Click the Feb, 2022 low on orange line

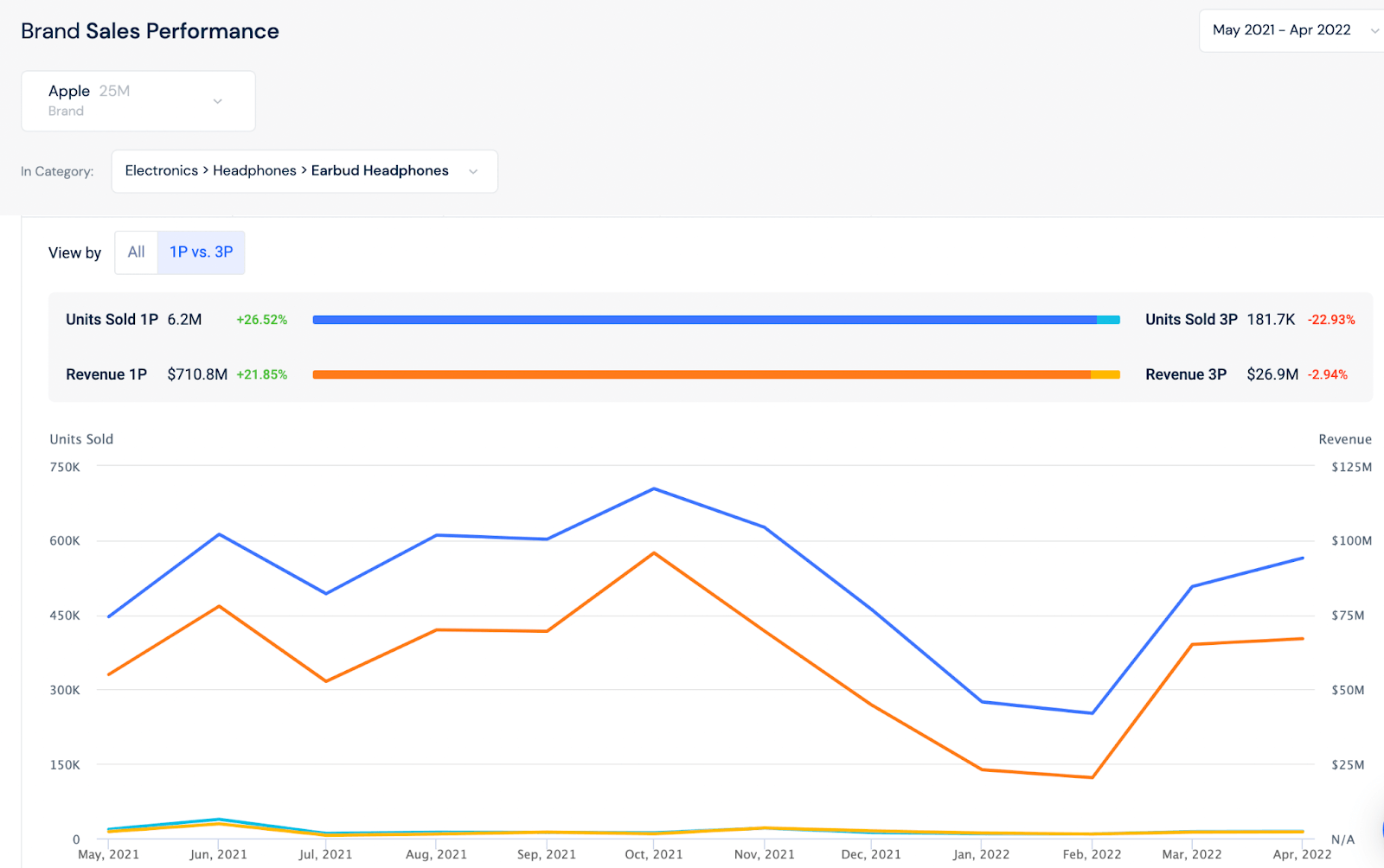pos(1092,777)
